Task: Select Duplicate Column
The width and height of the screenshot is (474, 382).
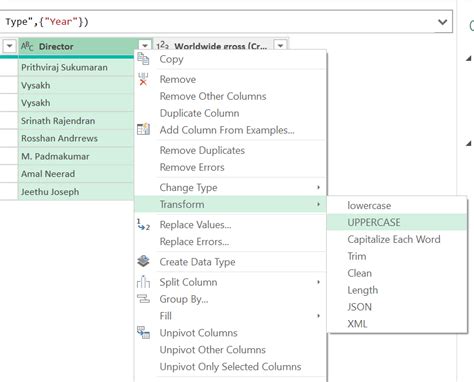Action: click(230, 113)
